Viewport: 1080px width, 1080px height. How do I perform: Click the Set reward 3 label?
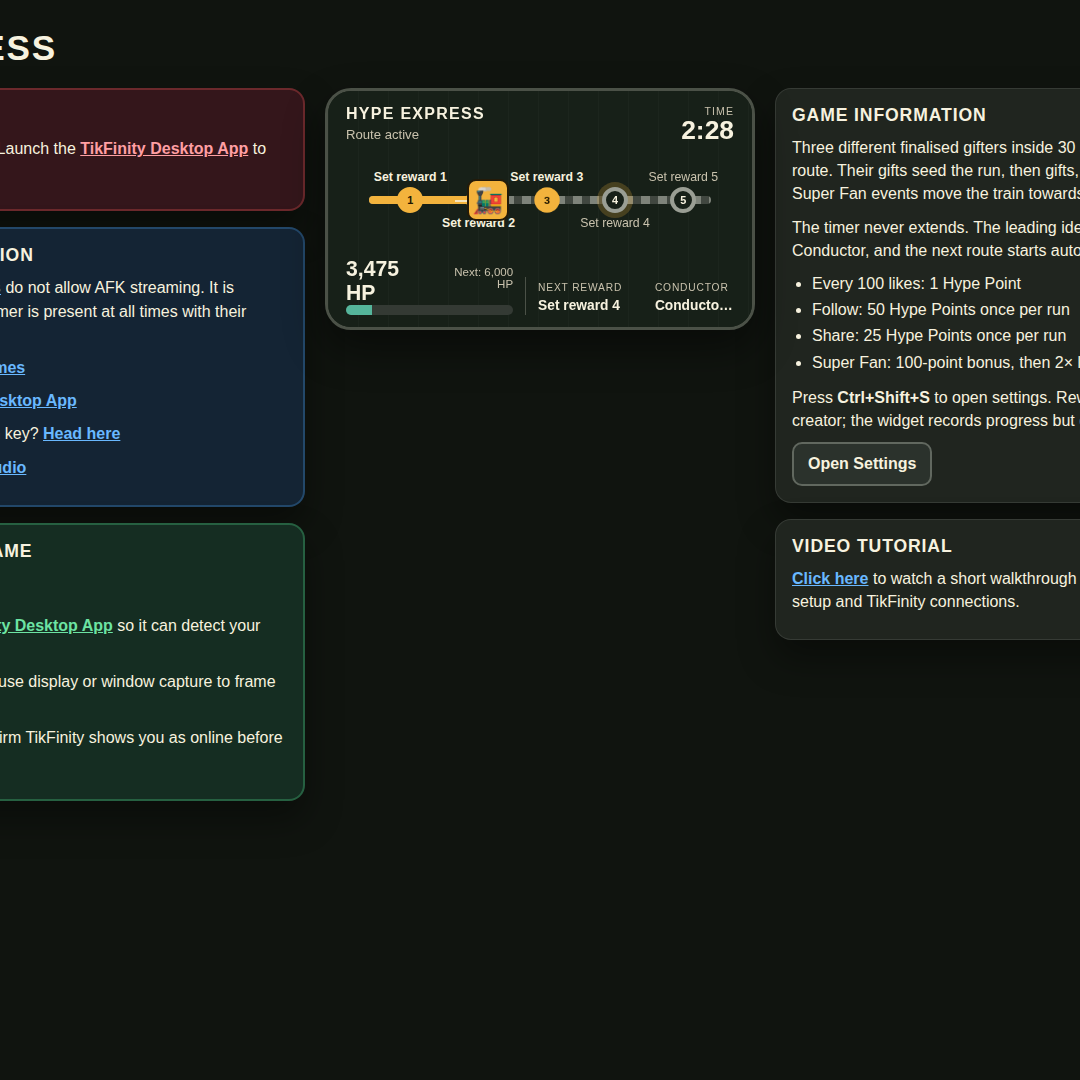pos(547,177)
